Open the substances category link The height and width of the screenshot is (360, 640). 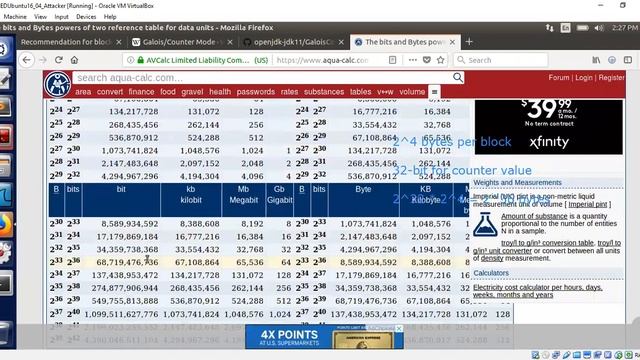[x=324, y=92]
